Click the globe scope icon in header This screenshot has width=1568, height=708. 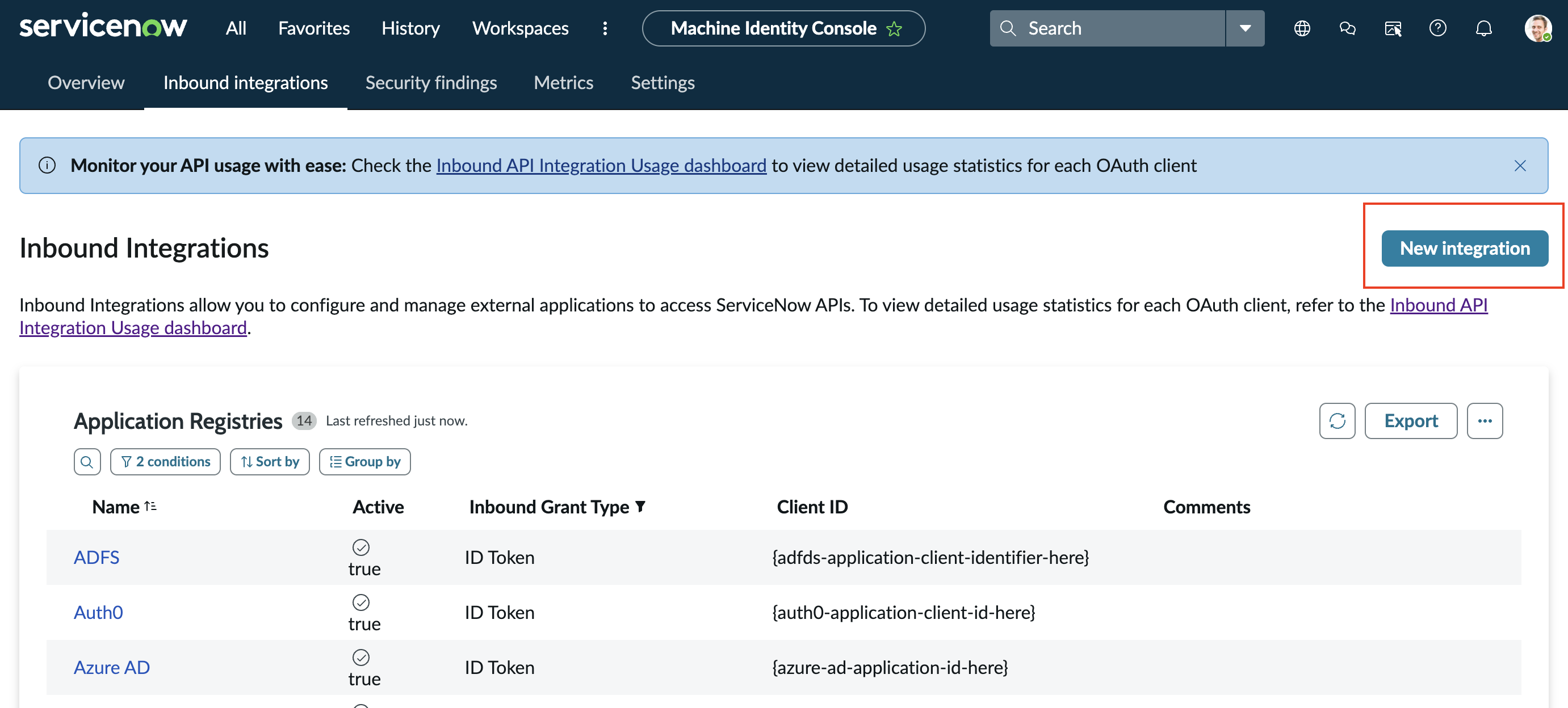1302,28
